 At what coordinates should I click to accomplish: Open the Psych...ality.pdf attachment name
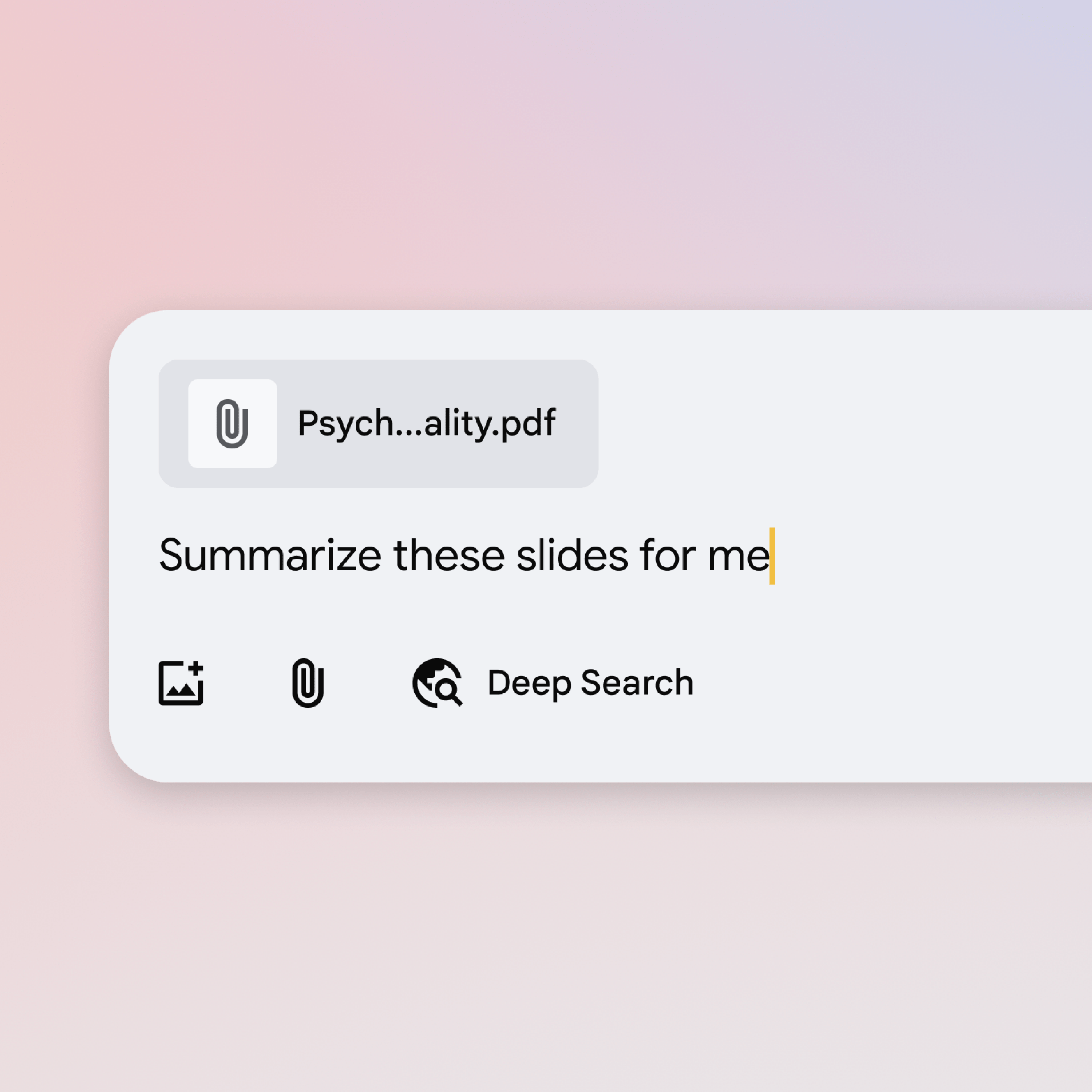pyautogui.click(x=426, y=423)
